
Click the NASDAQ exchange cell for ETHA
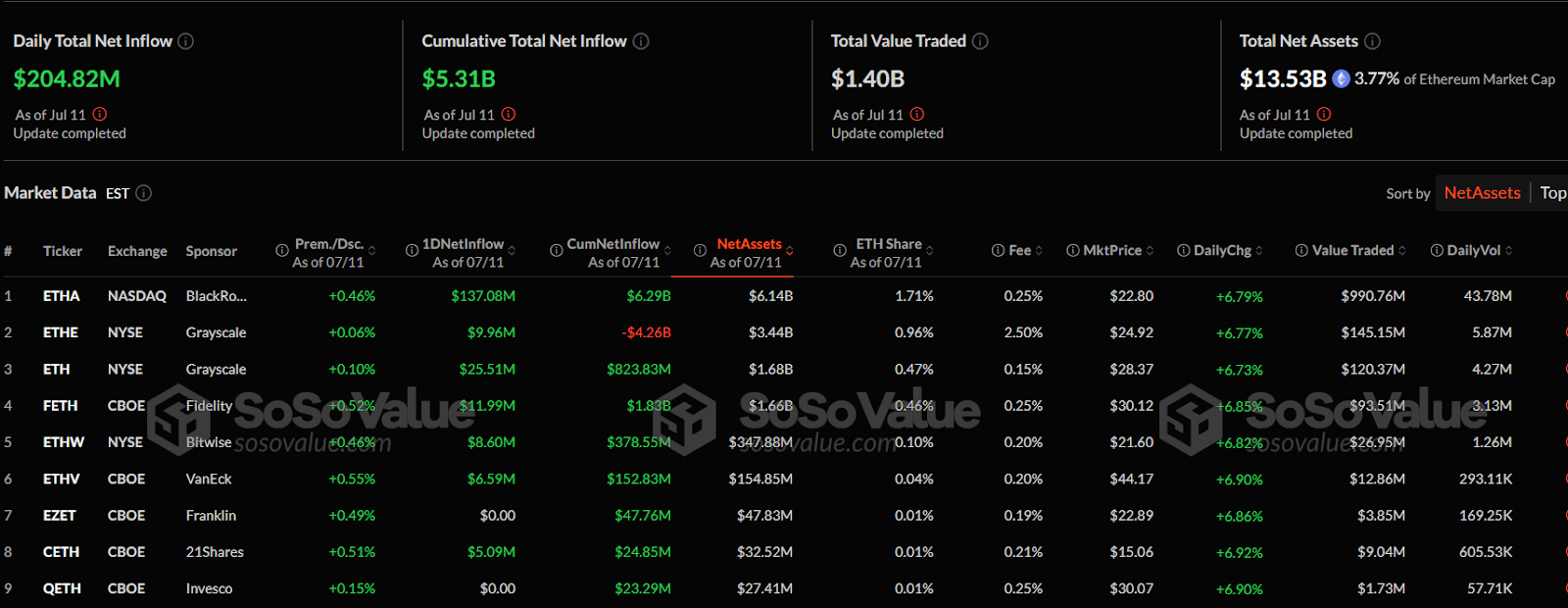point(137,296)
